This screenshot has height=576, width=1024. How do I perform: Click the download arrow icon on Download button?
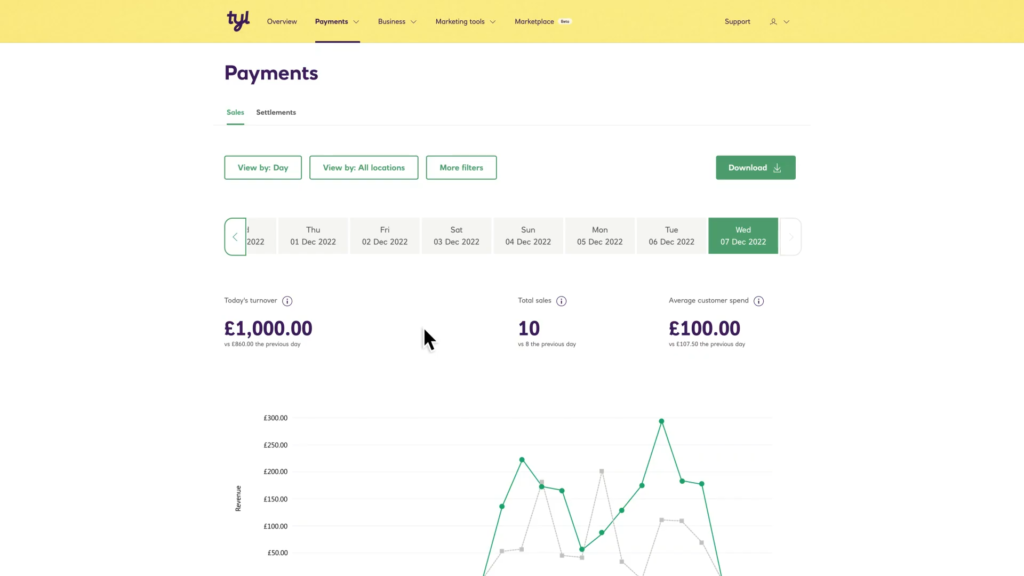(775, 167)
